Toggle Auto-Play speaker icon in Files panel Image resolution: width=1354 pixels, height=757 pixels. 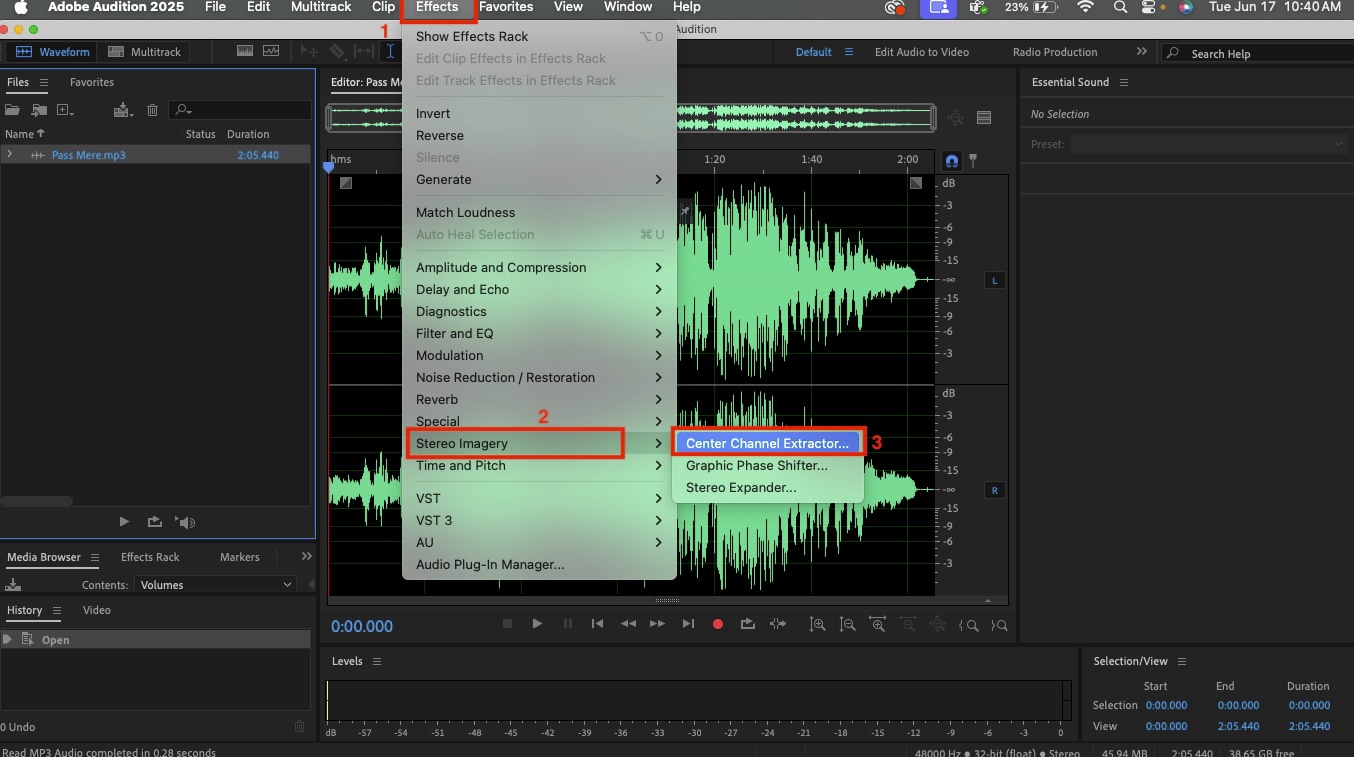(x=185, y=521)
